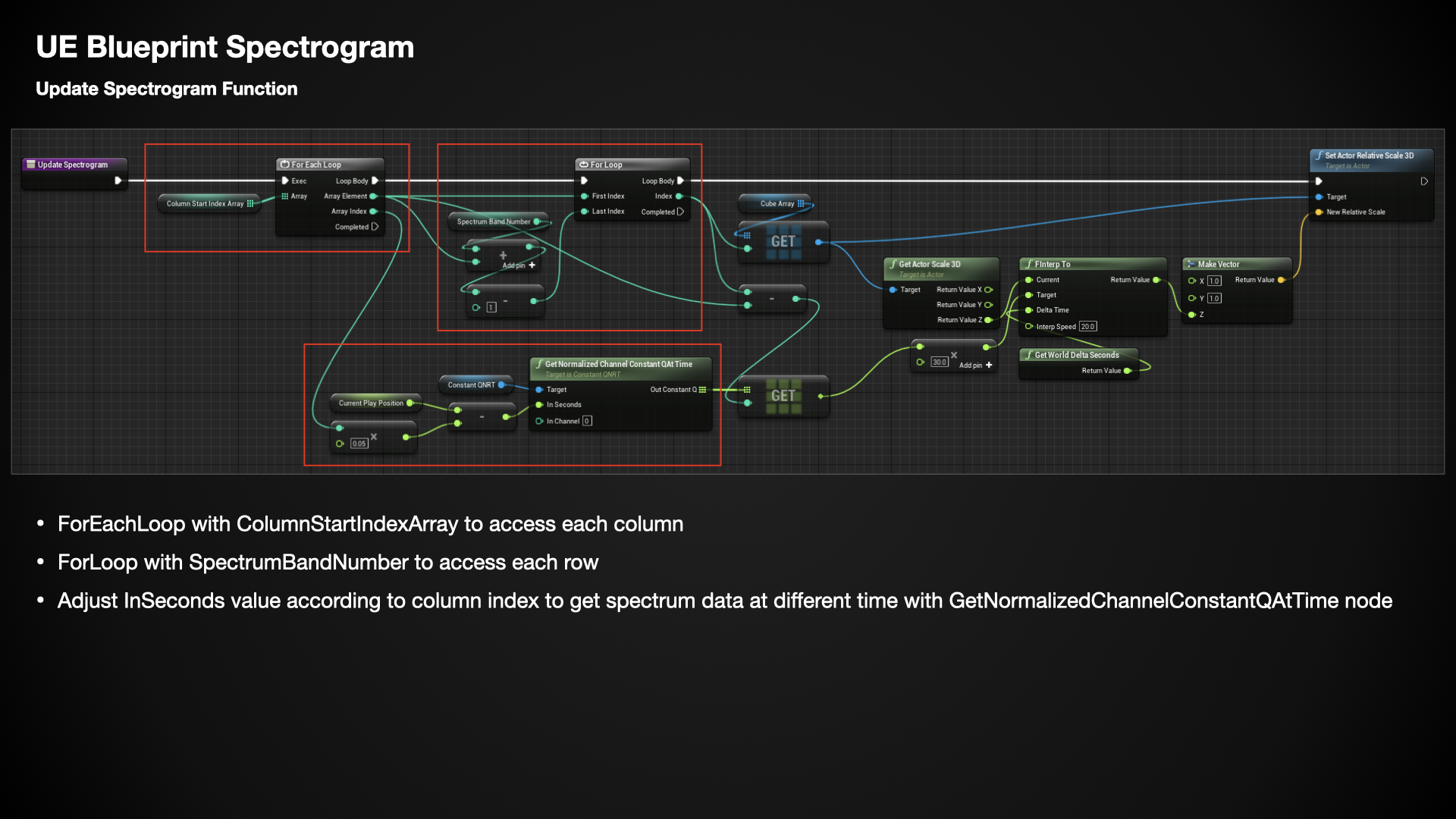Select the Current Play Position variable node
This screenshot has width=1456, height=819.
pyautogui.click(x=375, y=403)
